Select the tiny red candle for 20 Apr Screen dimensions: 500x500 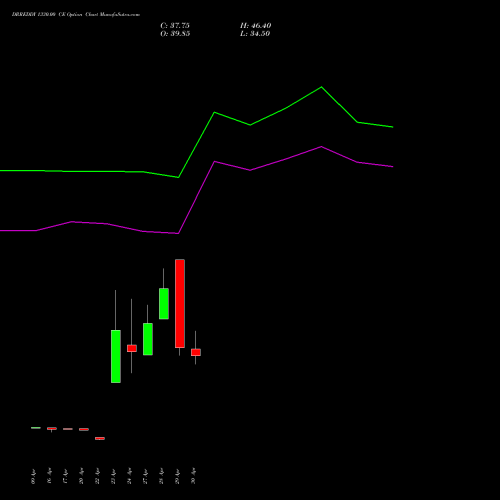click(84, 429)
